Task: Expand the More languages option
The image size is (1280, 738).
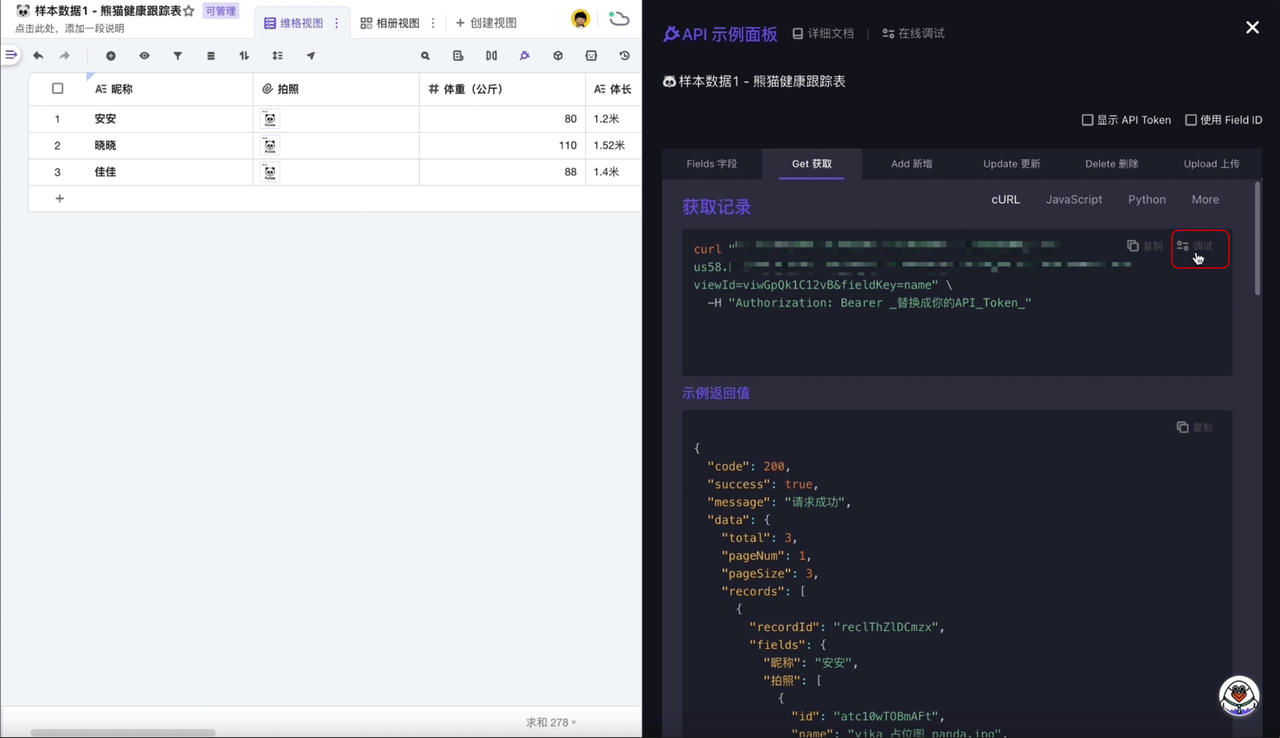Action: click(x=1204, y=200)
